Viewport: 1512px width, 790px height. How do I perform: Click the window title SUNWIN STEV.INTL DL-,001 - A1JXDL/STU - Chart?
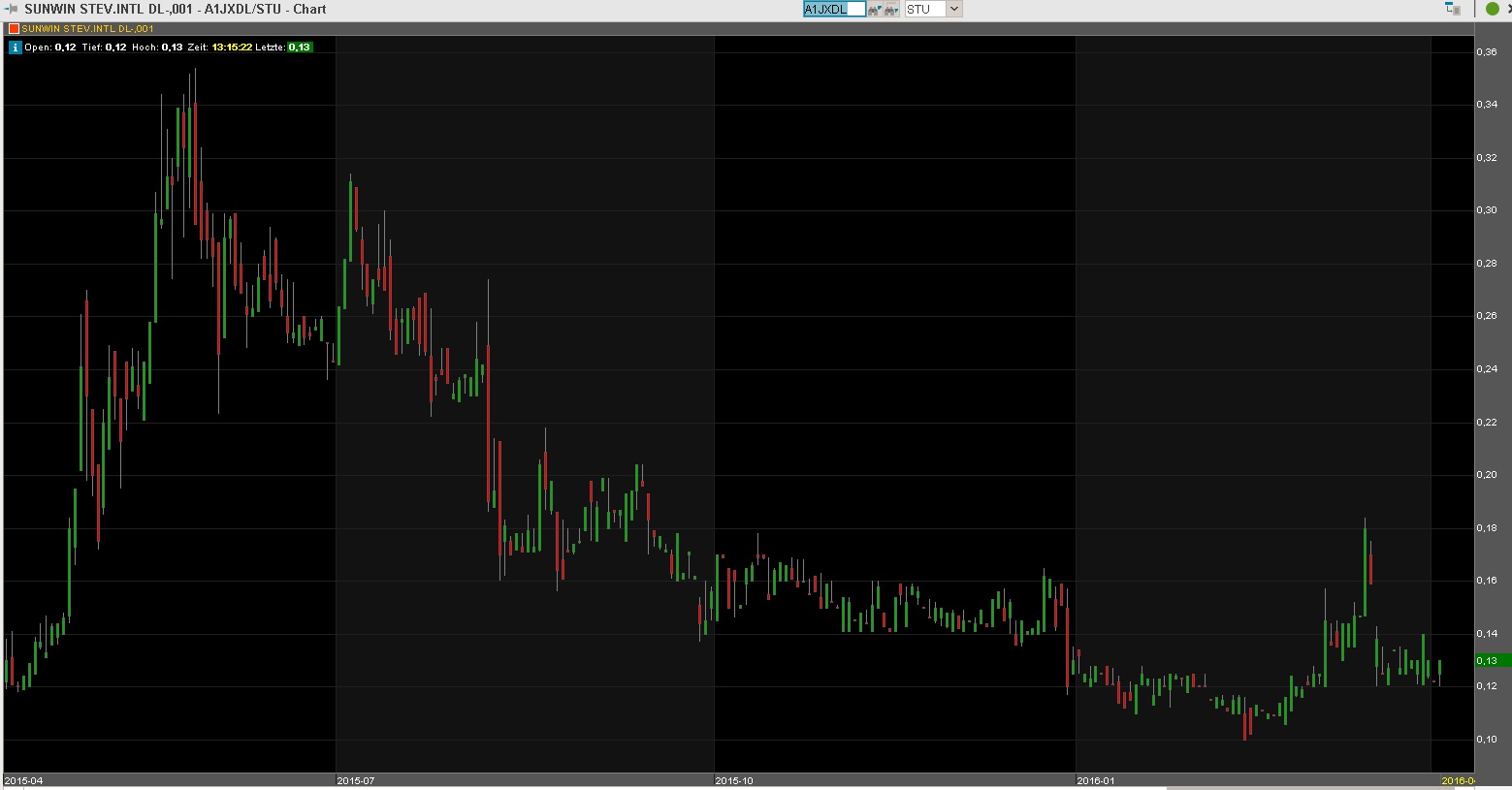point(176,9)
